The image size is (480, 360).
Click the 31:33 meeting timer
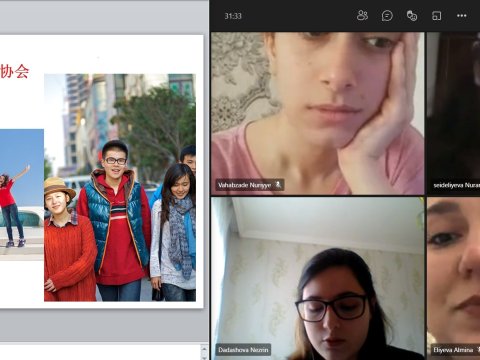[x=233, y=16]
